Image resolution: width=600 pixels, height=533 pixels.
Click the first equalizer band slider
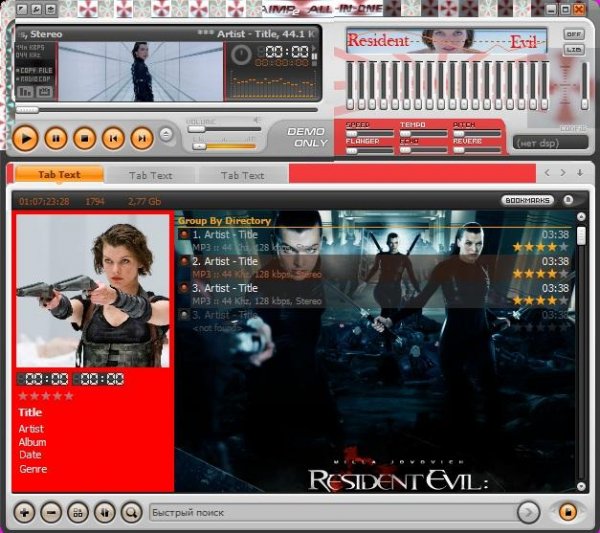click(350, 86)
